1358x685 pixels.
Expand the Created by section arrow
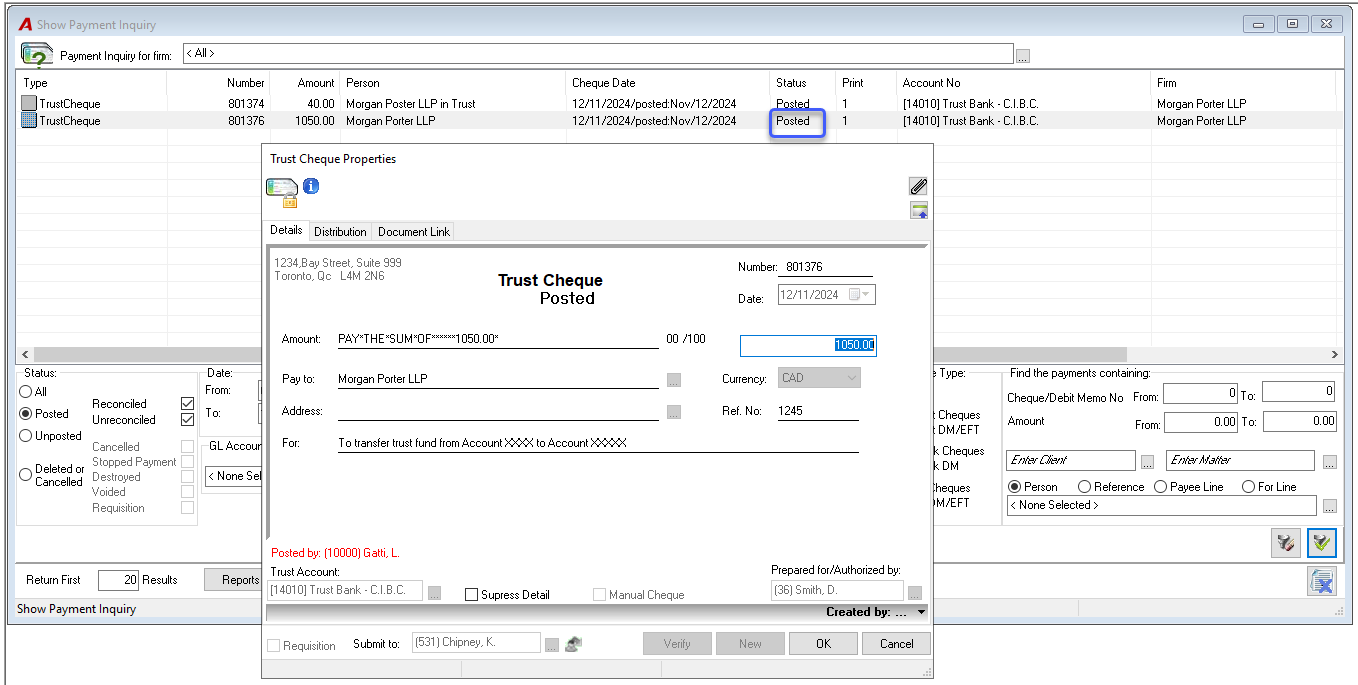(x=921, y=612)
